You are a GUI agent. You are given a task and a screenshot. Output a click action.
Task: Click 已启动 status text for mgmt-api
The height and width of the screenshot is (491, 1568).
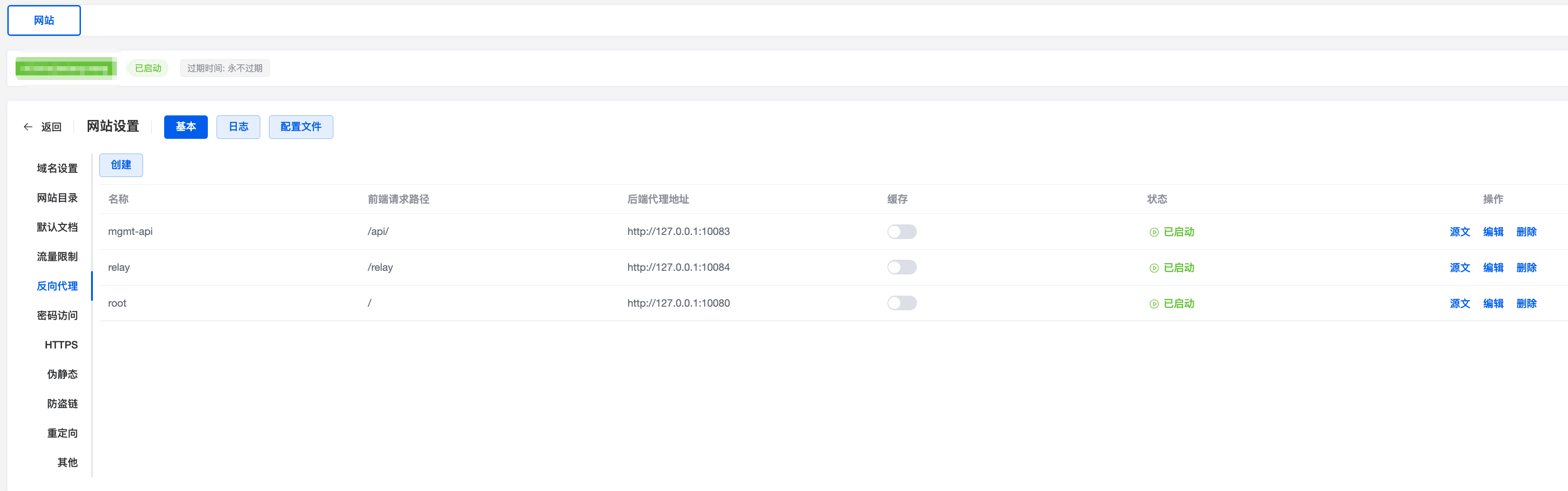tap(1179, 232)
